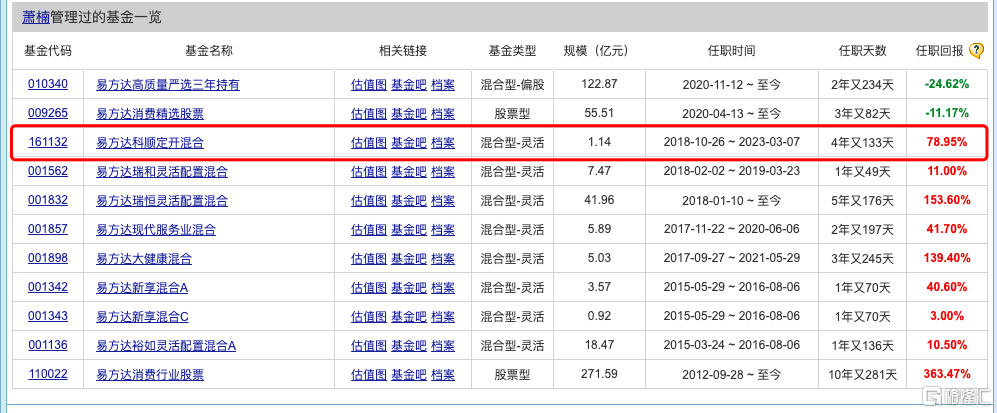Open 易方达新享混合C fund page
997x413 pixels.
[142, 316]
